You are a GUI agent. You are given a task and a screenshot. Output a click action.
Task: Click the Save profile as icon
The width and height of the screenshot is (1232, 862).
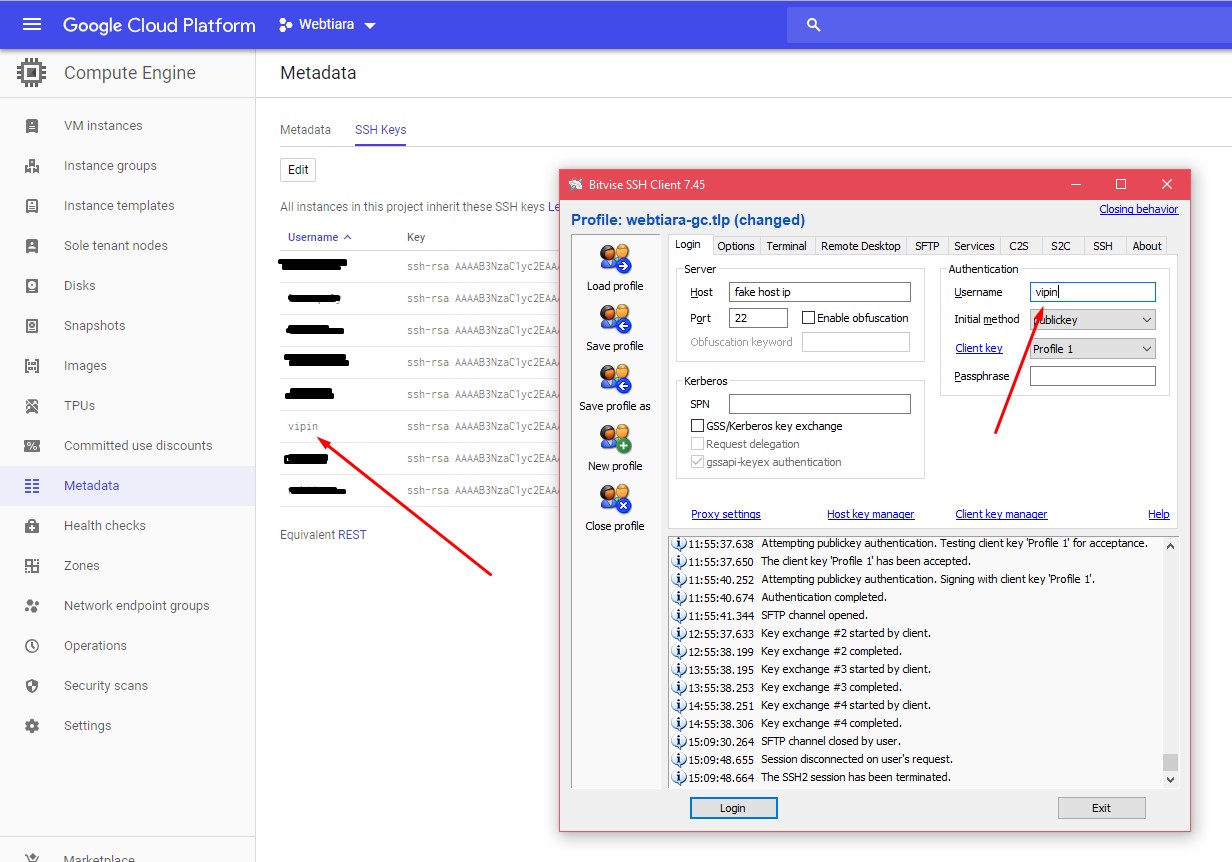(x=615, y=379)
